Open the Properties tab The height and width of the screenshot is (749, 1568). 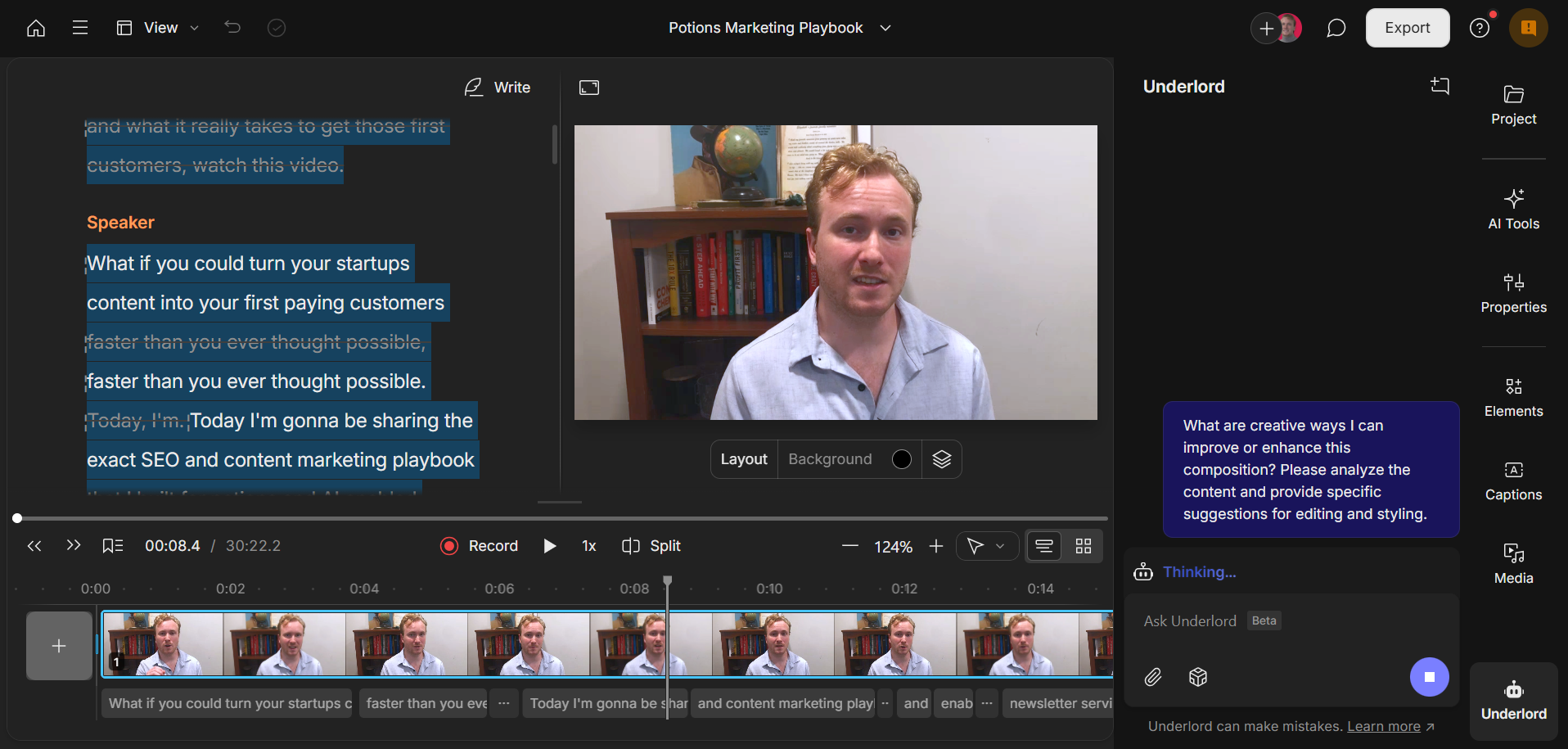(x=1513, y=294)
